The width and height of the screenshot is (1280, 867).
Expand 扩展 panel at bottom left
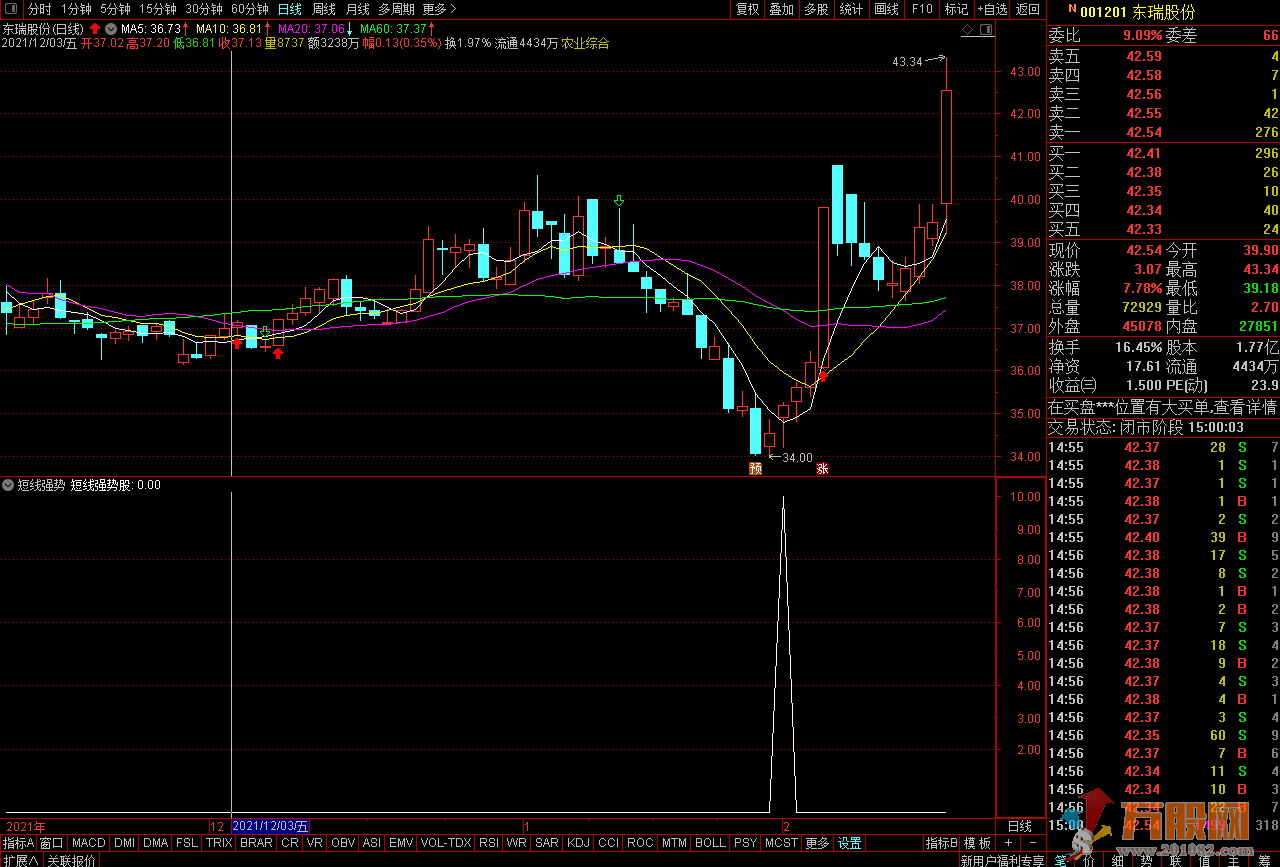[20, 860]
